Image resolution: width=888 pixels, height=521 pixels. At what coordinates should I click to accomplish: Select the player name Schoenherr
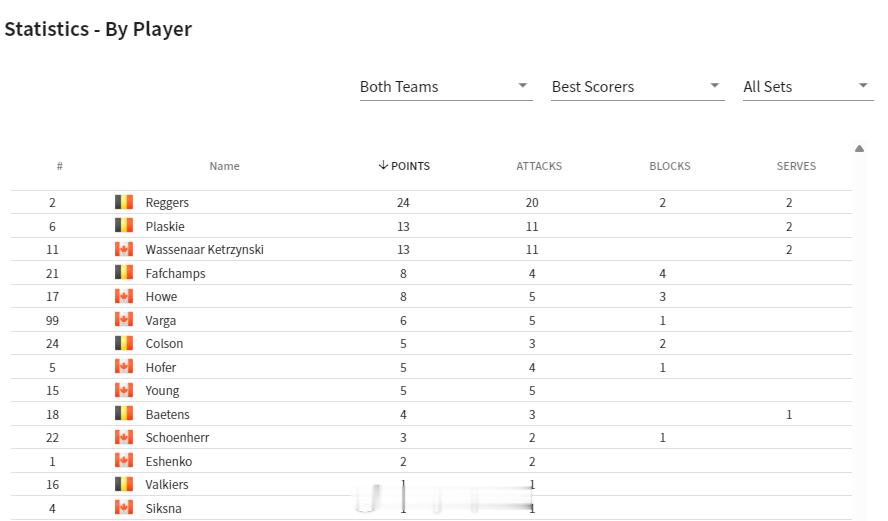[177, 438]
